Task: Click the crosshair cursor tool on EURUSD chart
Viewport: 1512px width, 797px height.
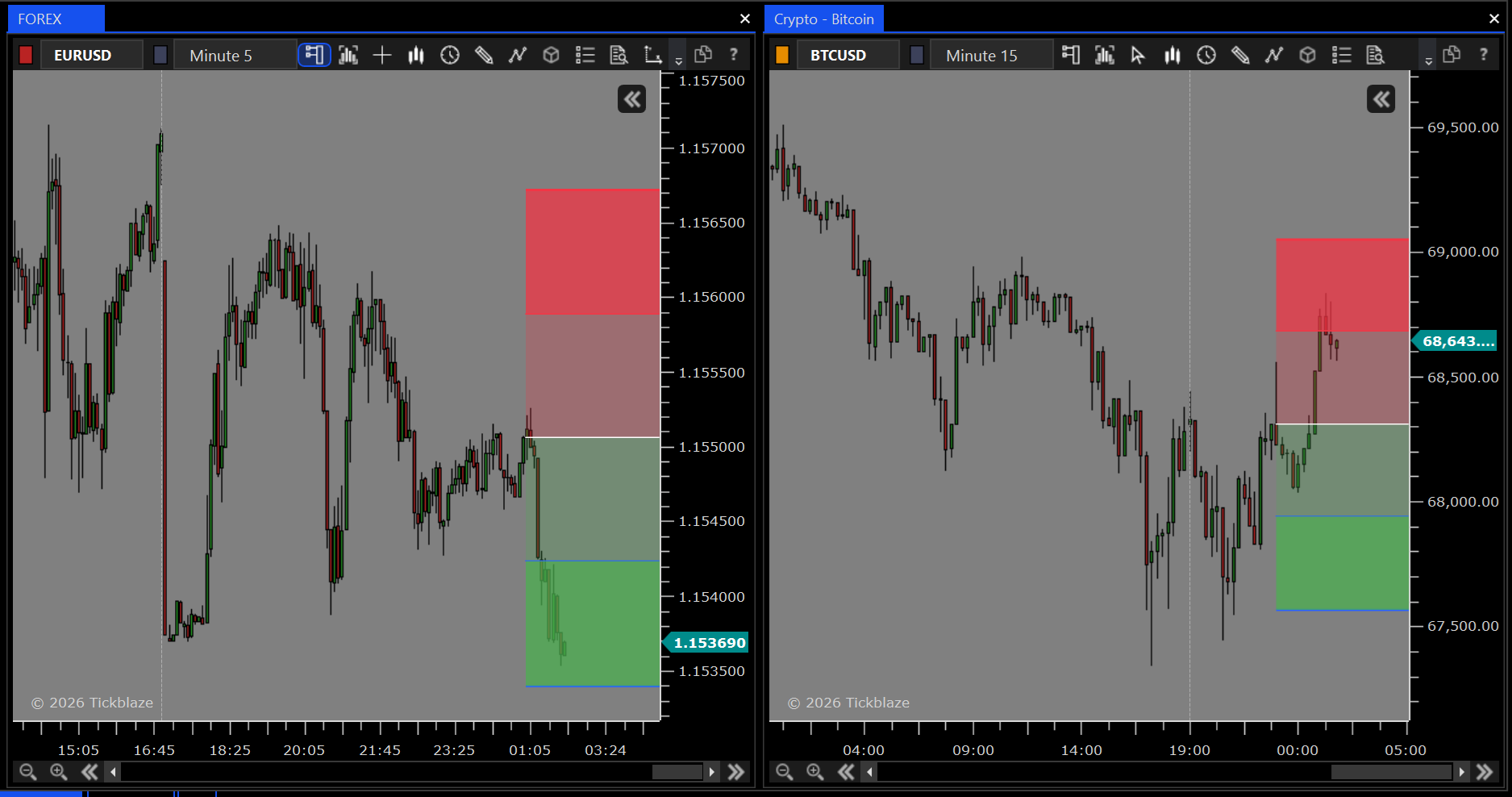Action: (x=382, y=55)
